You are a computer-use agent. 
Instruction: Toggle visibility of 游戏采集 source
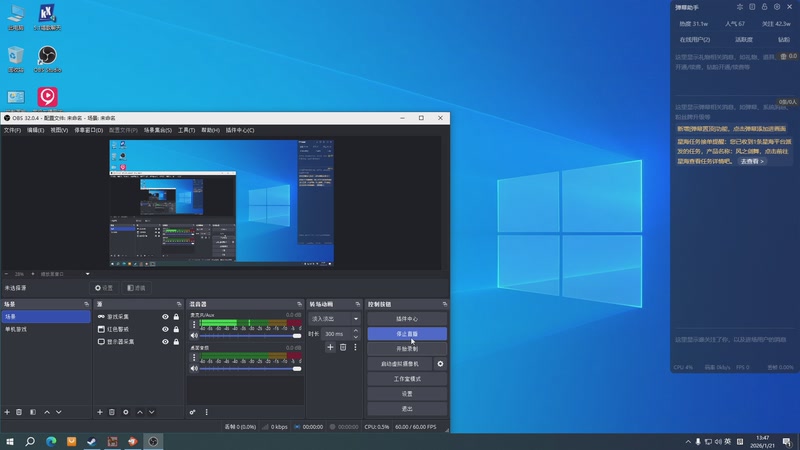(x=165, y=317)
